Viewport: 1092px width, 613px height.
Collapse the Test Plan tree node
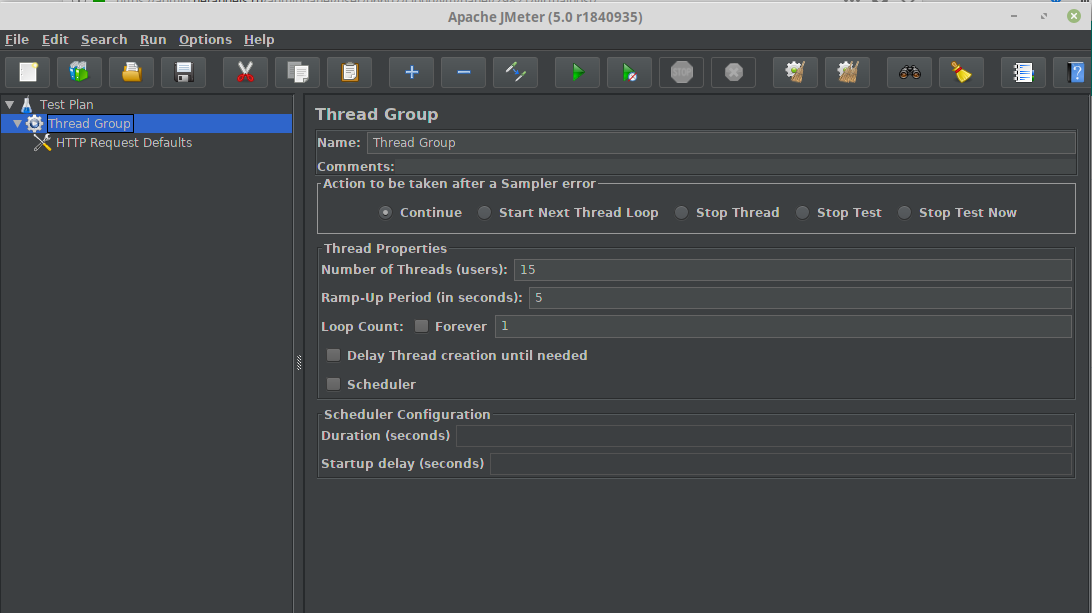click(x=10, y=104)
